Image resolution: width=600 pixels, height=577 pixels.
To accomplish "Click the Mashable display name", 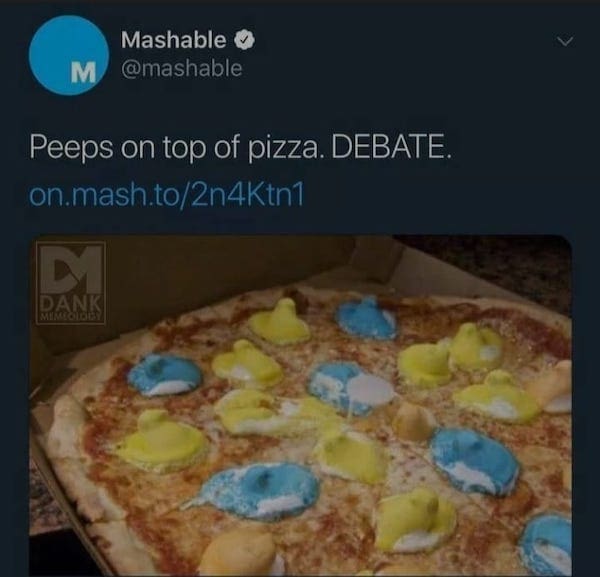I will [173, 39].
